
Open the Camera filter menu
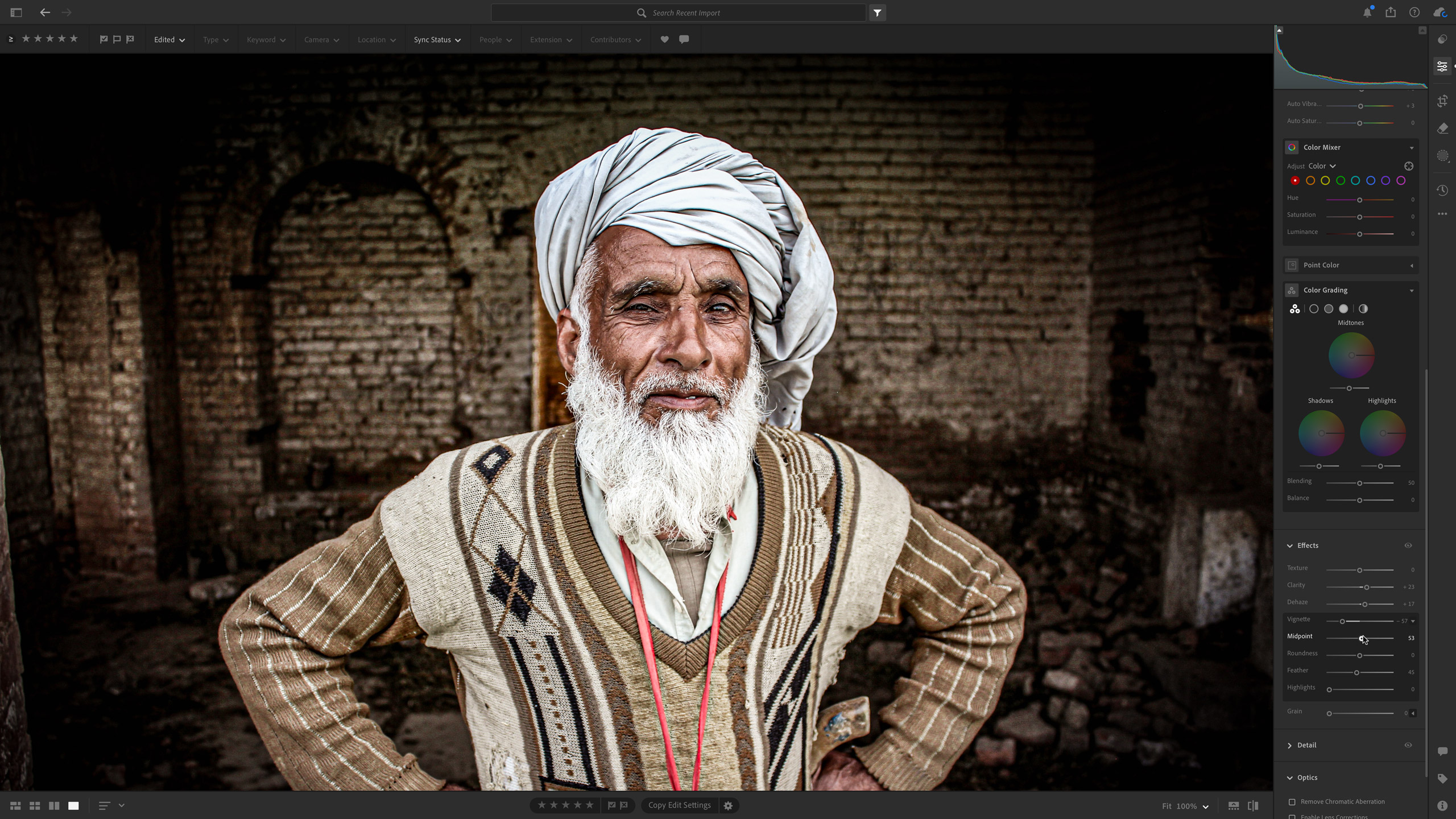pos(321,39)
